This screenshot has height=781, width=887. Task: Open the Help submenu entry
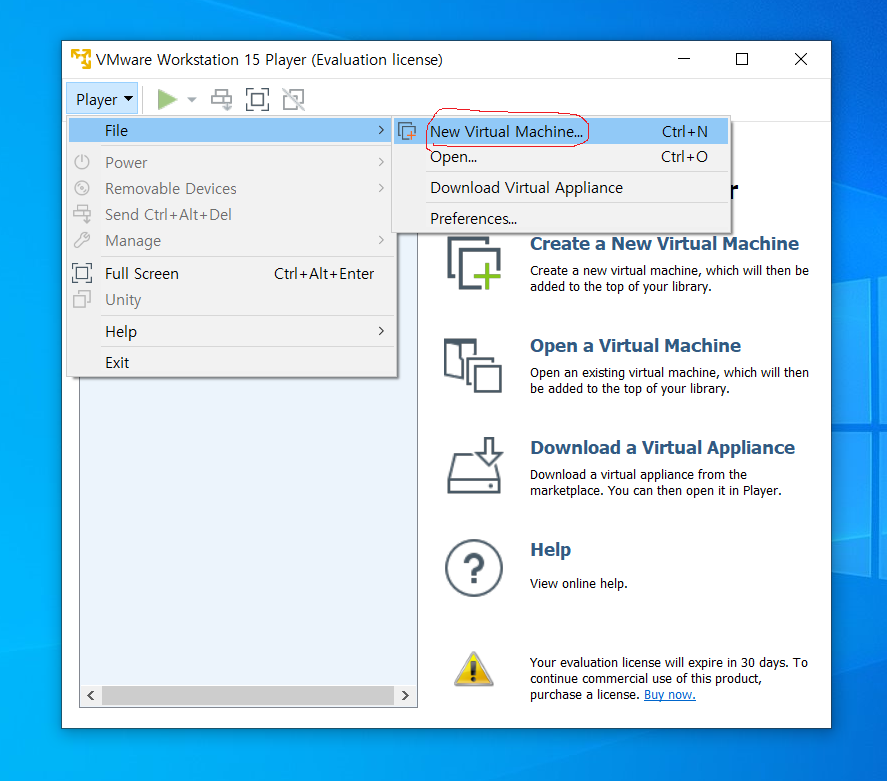coord(230,331)
